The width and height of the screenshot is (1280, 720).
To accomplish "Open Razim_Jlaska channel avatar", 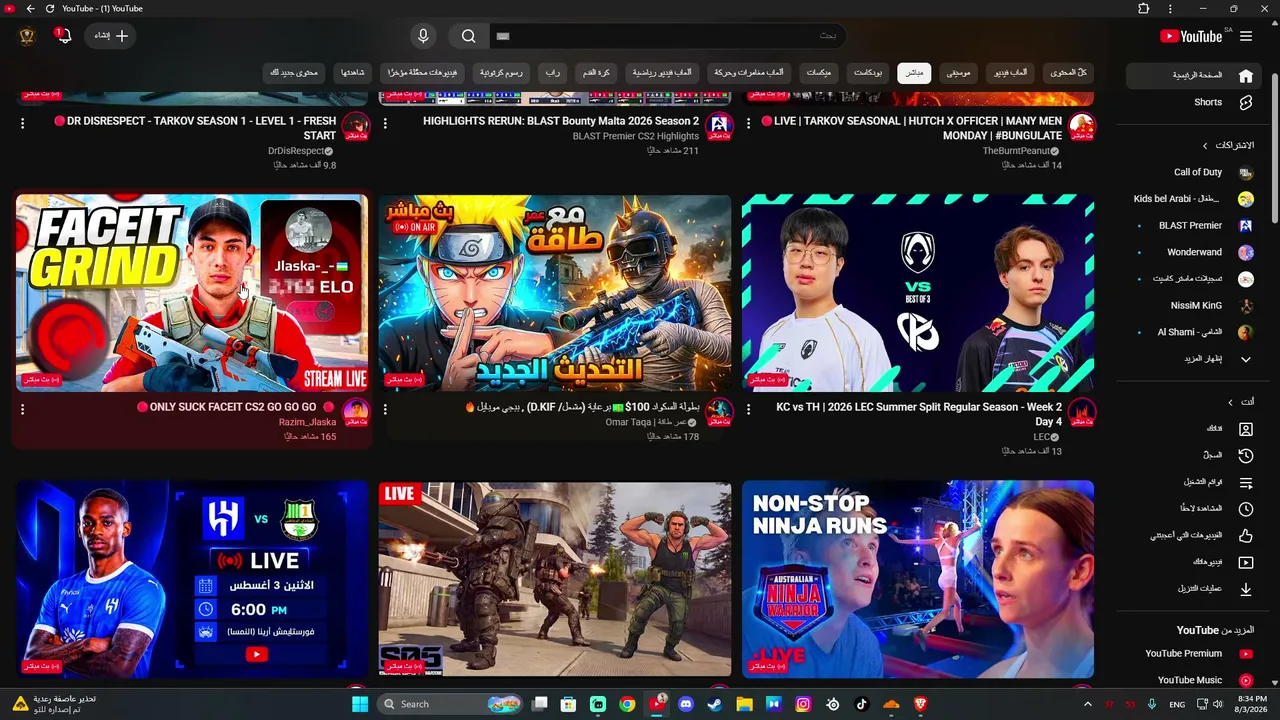I will (x=355, y=411).
